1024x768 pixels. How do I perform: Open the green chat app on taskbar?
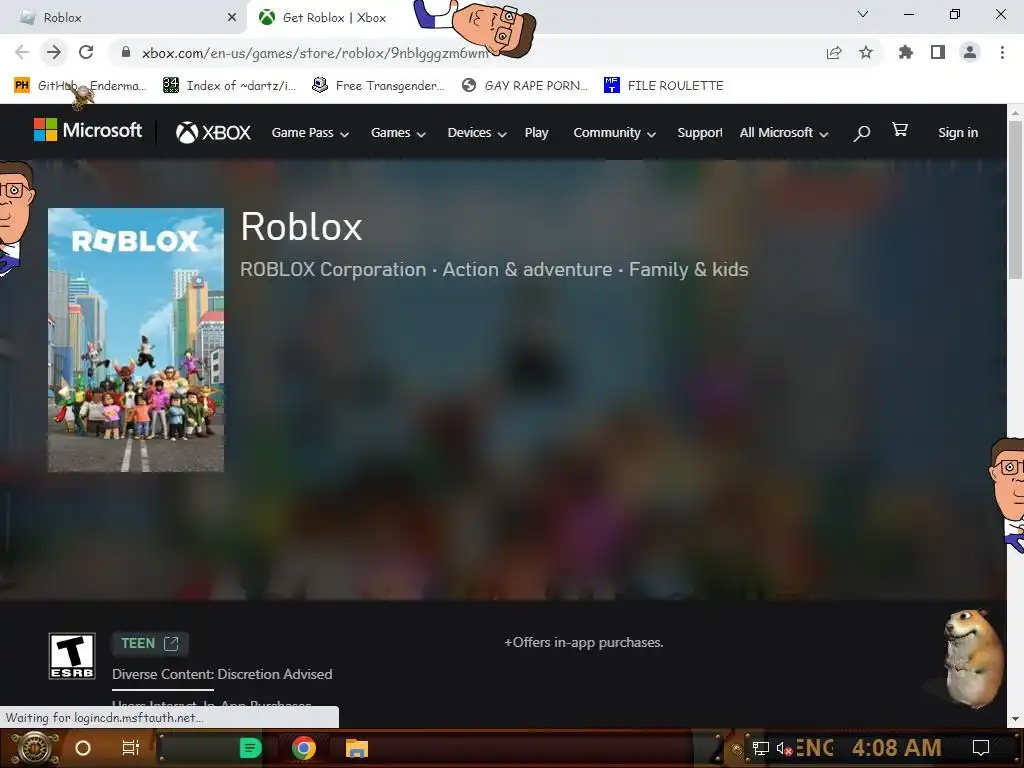point(250,748)
